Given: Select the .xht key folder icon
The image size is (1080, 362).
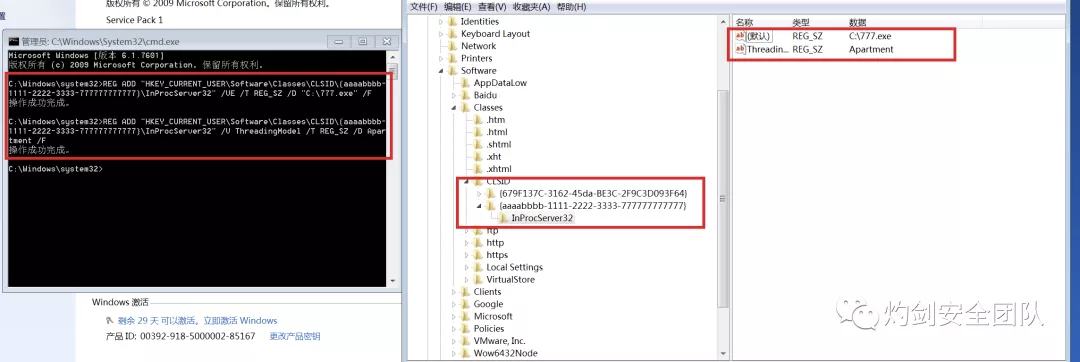Looking at the screenshot, I should coord(477,157).
